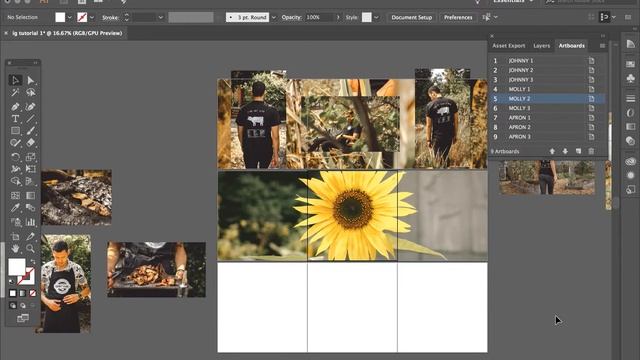Select the JOHNNY 1 artboard row

click(547, 60)
